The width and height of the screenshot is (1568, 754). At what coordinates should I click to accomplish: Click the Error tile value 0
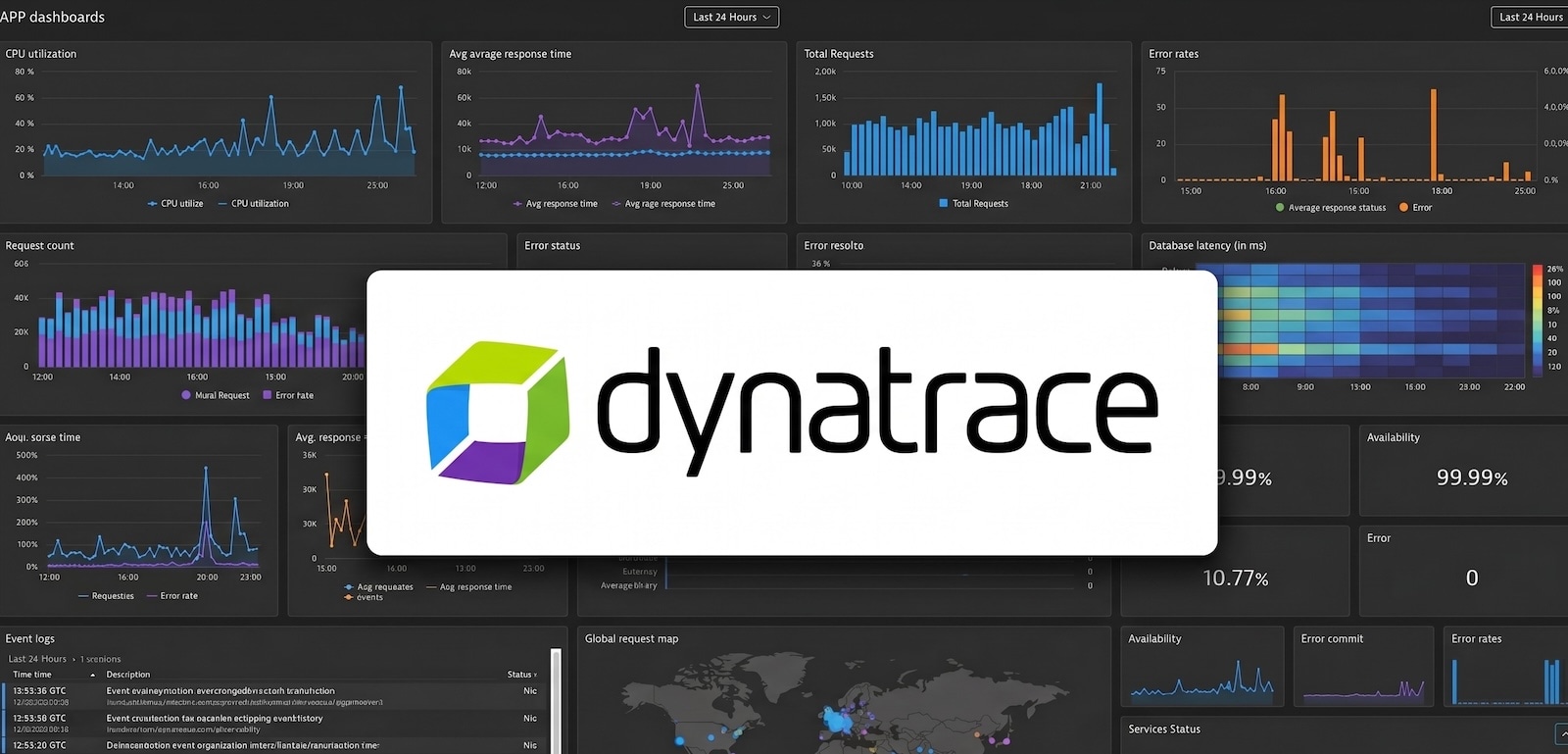[1472, 578]
